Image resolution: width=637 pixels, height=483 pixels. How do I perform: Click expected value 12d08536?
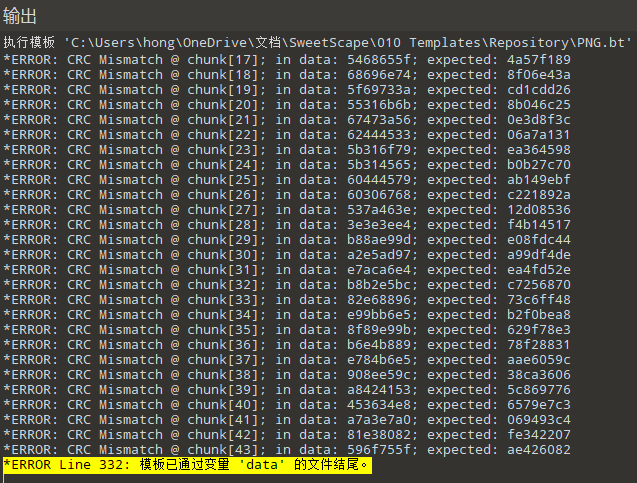tap(539, 210)
